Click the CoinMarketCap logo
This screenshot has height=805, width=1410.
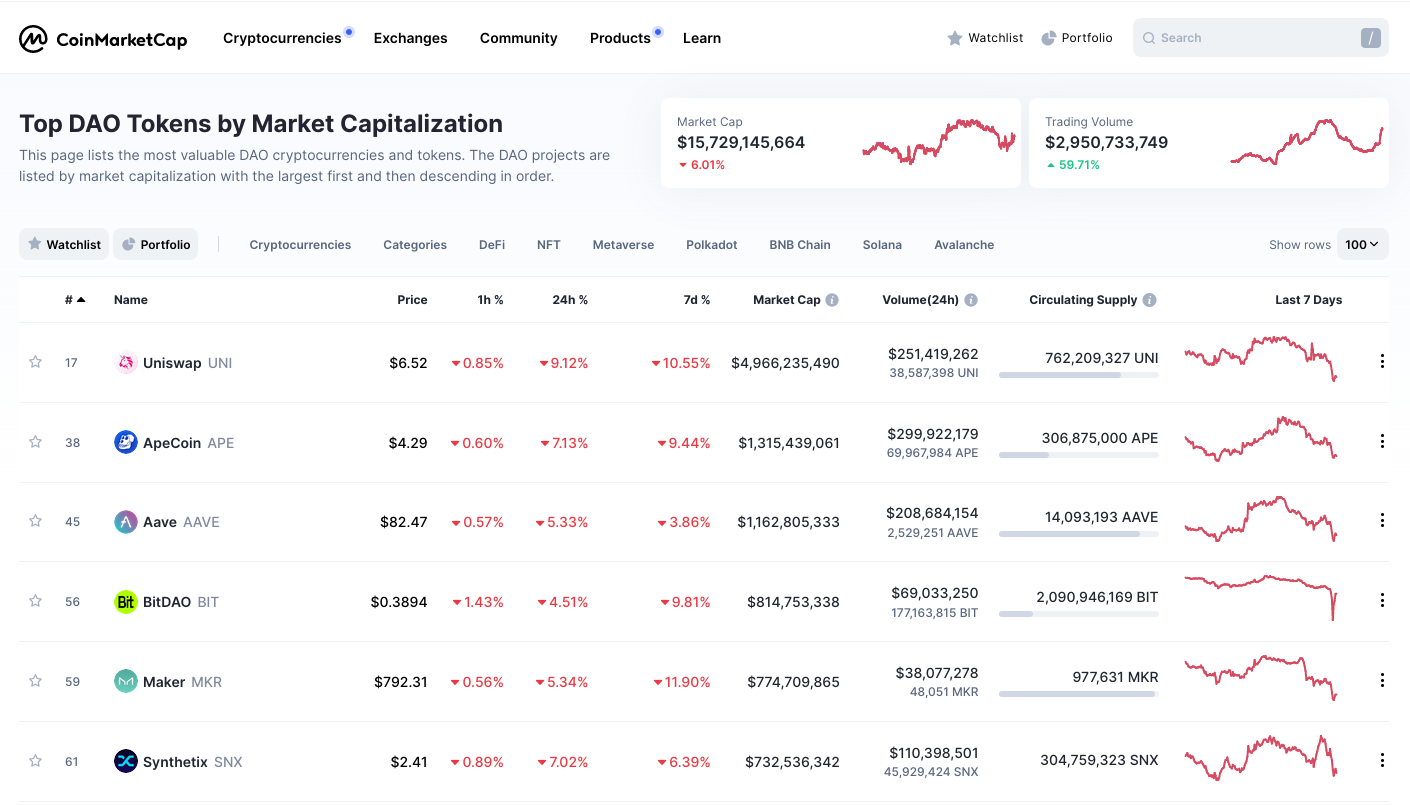(103, 39)
